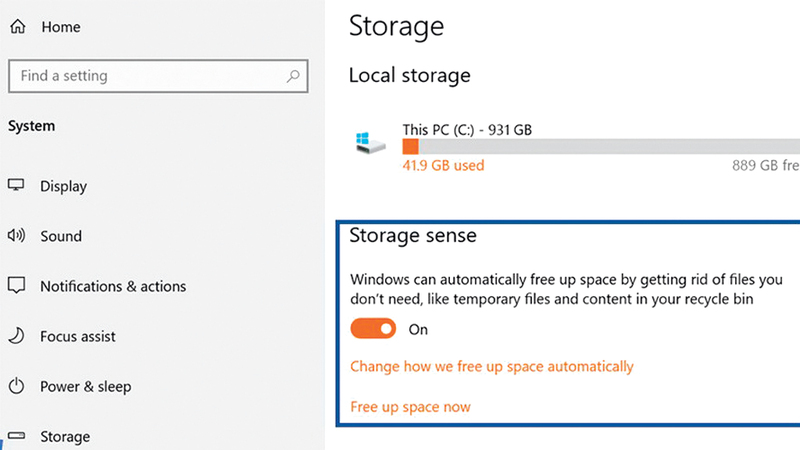Select the Sound text label in sidebar
The image size is (800, 450).
point(61,236)
